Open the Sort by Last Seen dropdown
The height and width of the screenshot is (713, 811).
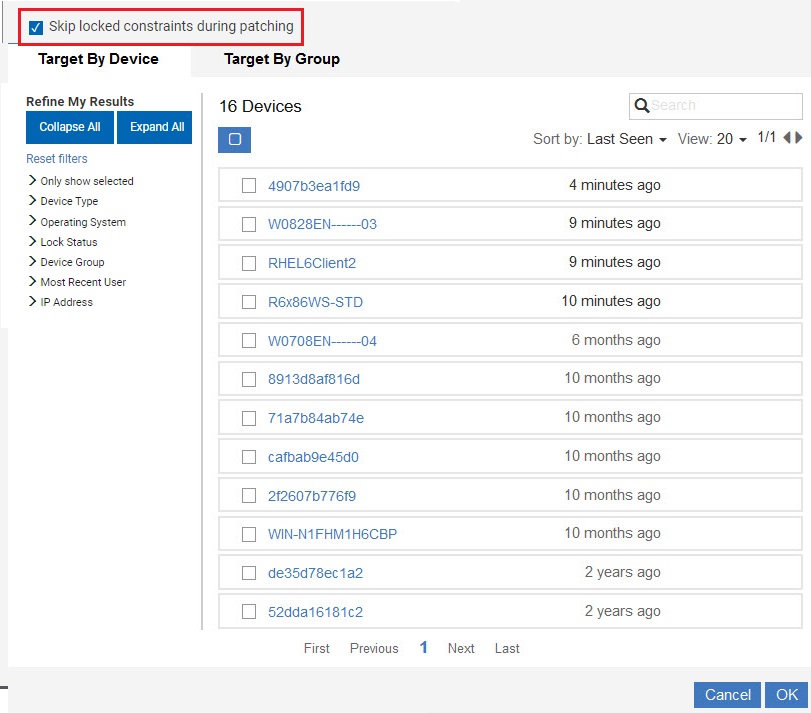pos(626,140)
